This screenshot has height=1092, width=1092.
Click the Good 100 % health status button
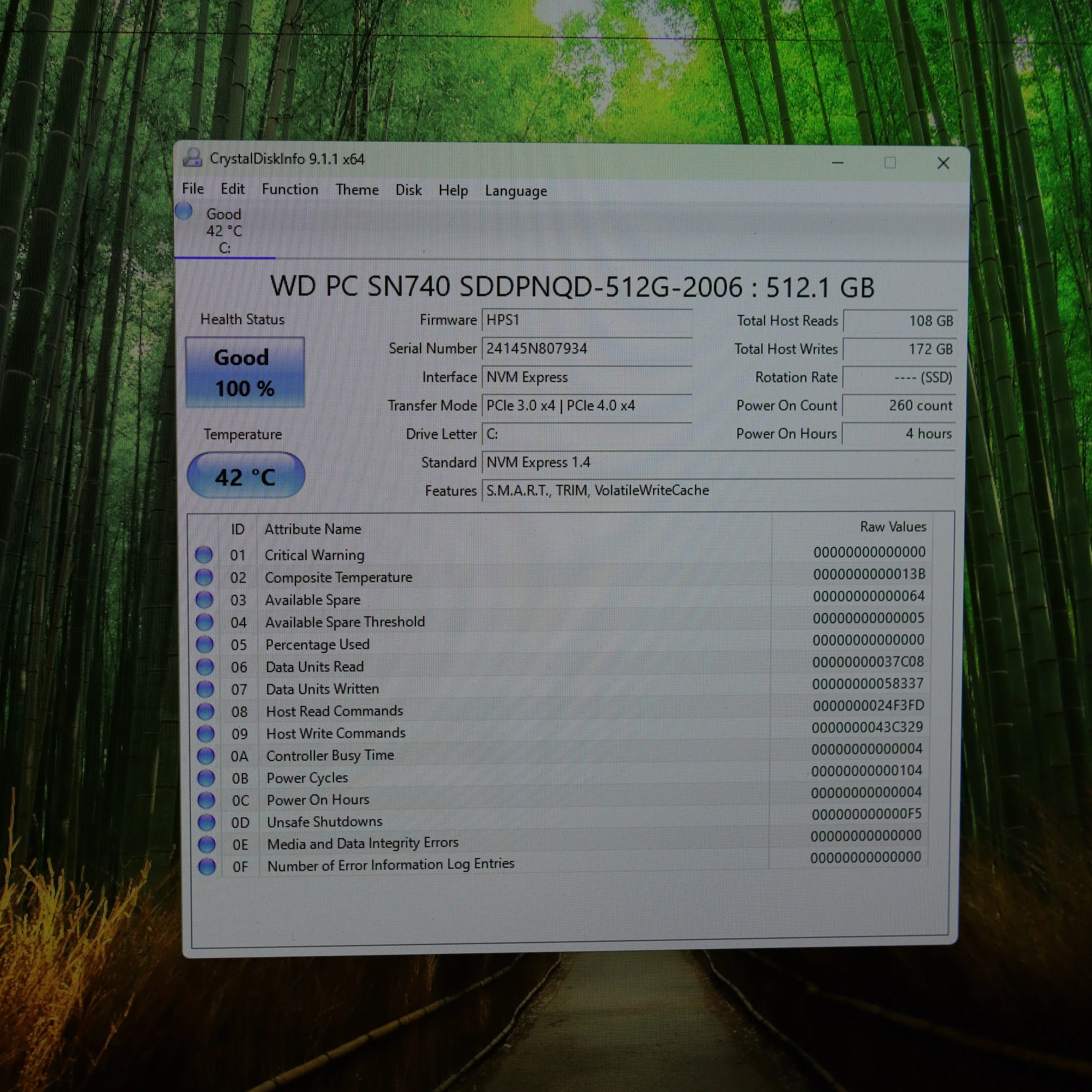[245, 373]
